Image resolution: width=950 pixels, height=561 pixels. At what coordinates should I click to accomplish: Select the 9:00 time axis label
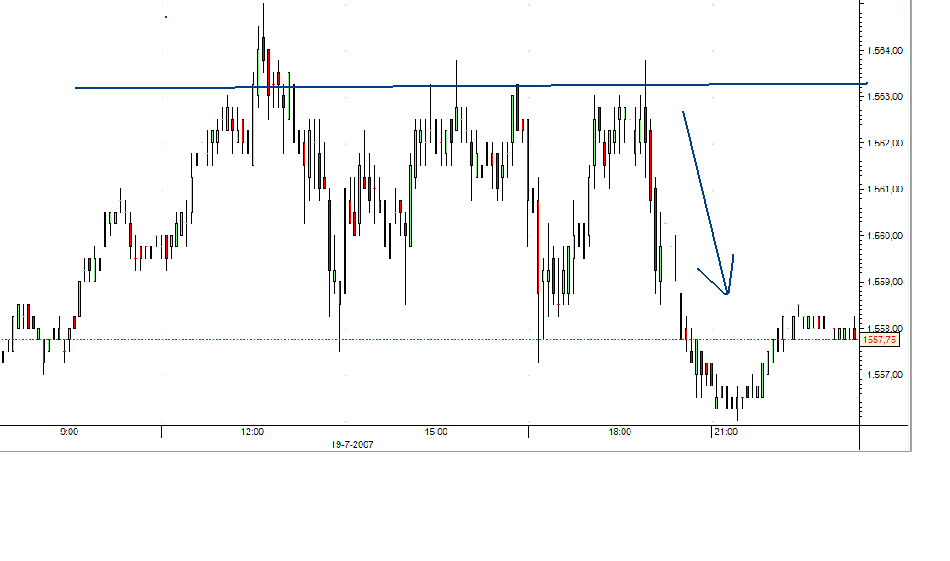coord(69,432)
